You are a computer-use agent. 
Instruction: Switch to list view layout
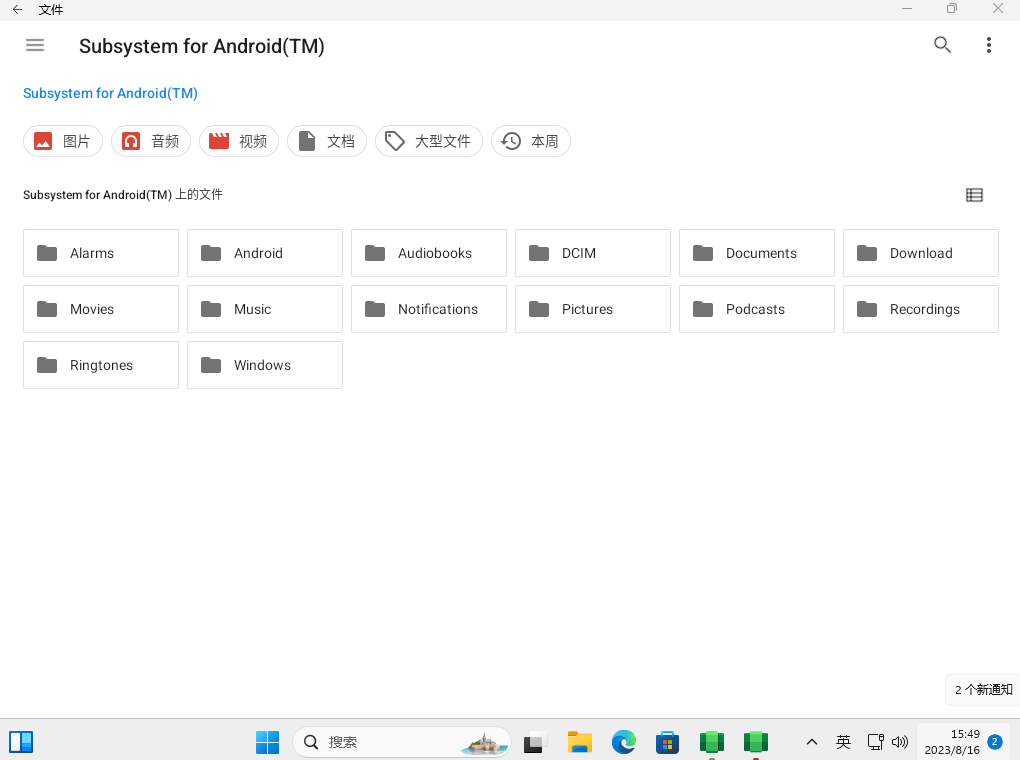pyautogui.click(x=974, y=195)
